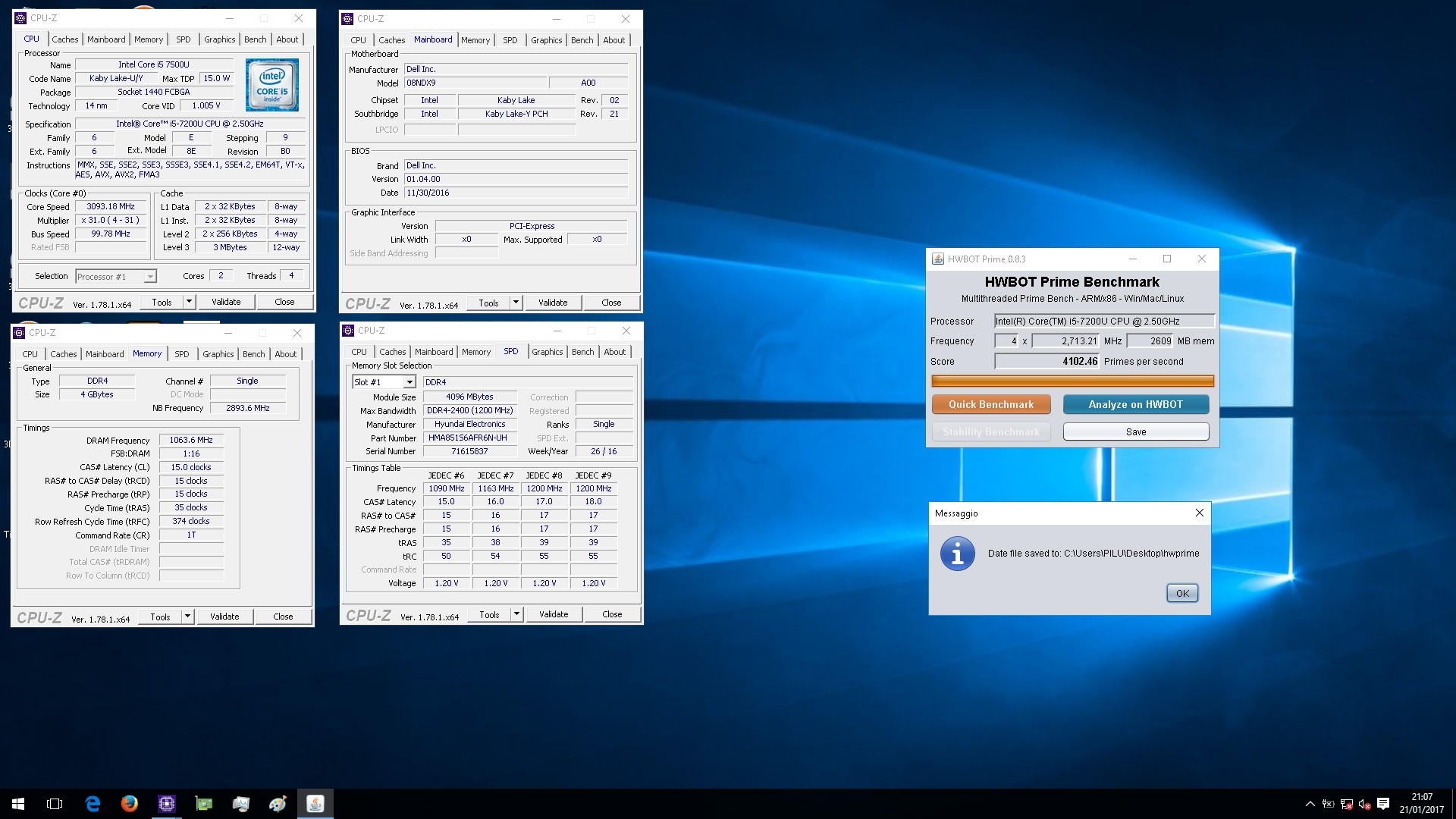Click the NB Frequency 2893.6 MHz value

click(248, 408)
